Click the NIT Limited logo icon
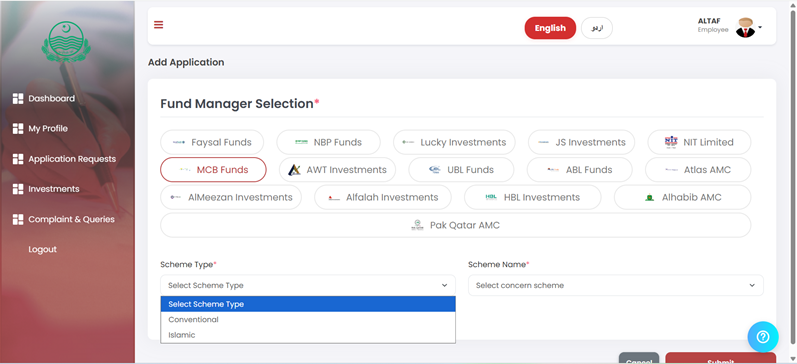This screenshot has height=364, width=797. (671, 142)
